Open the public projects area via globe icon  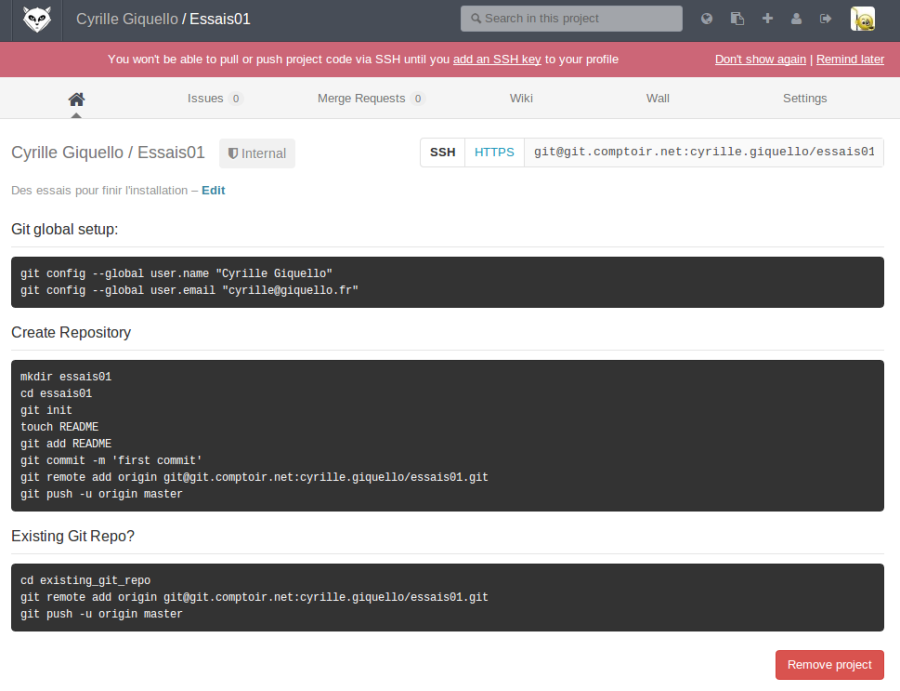click(707, 19)
